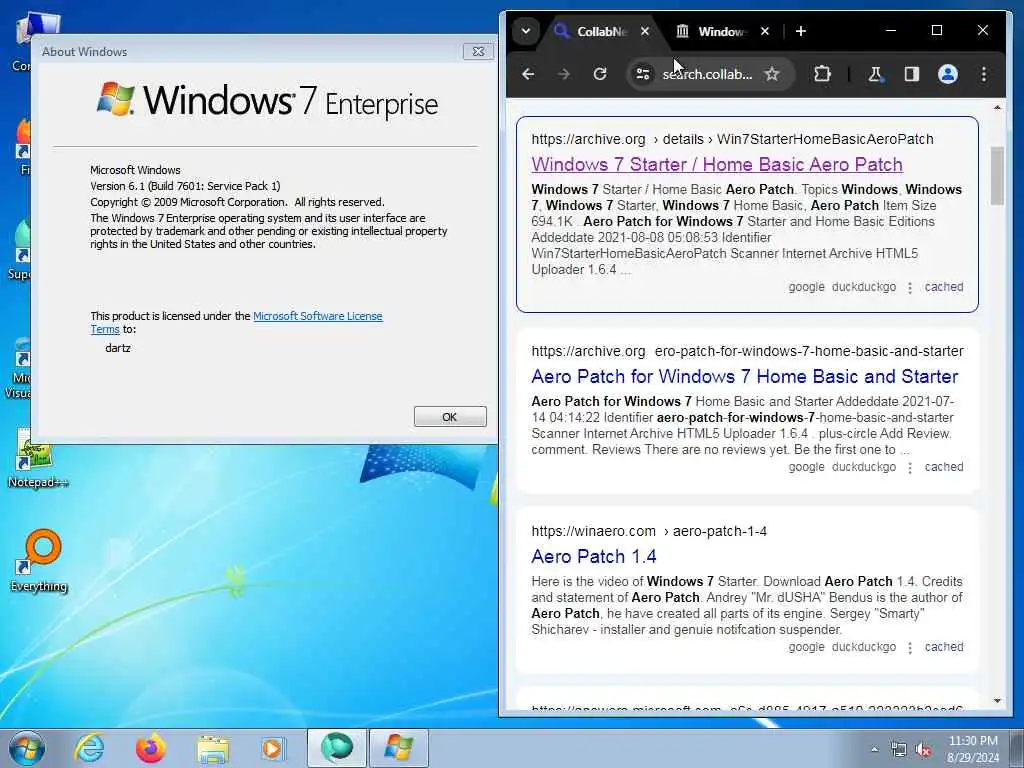1024x768 pixels.
Task: Open more options dots for Aero Patch 1.4
Action: (910, 647)
